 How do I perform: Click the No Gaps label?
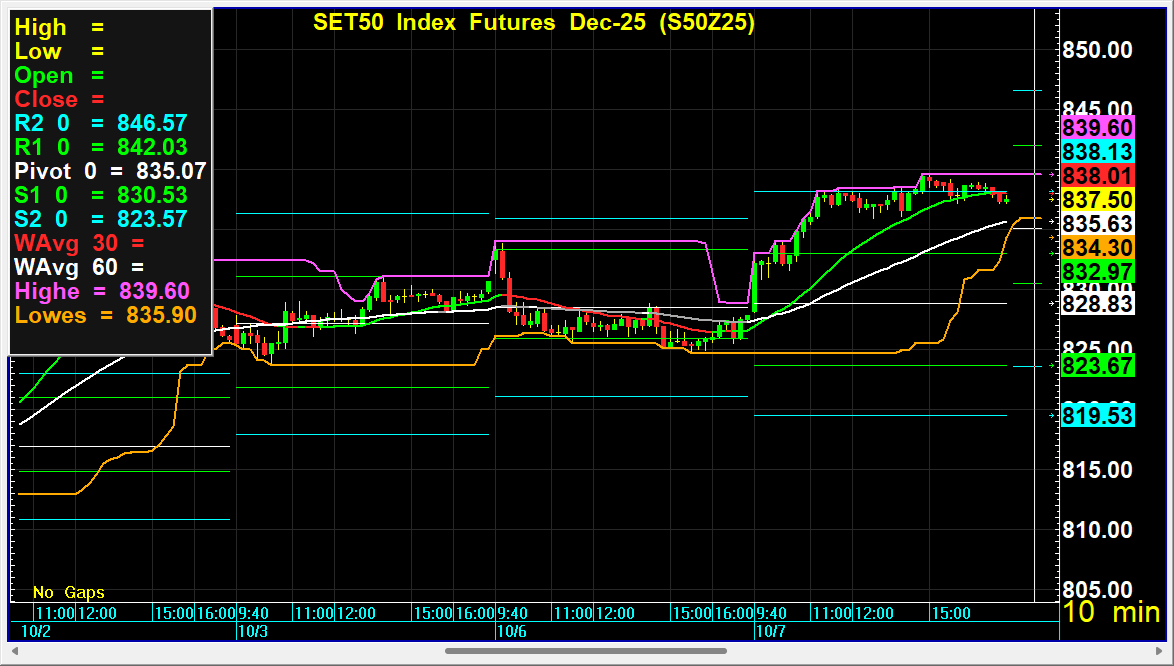tap(68, 593)
